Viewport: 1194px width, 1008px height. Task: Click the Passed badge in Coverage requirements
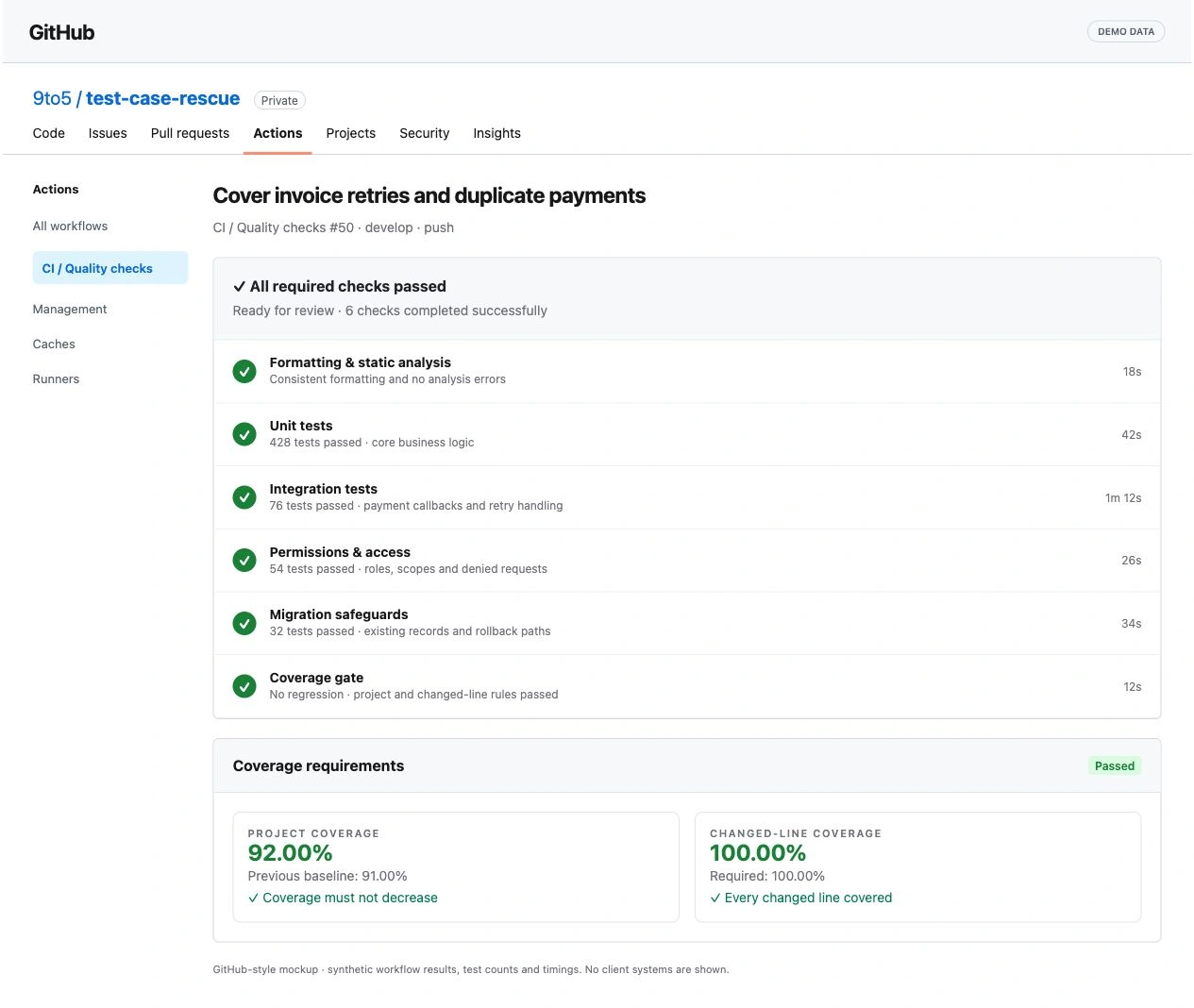coord(1115,766)
